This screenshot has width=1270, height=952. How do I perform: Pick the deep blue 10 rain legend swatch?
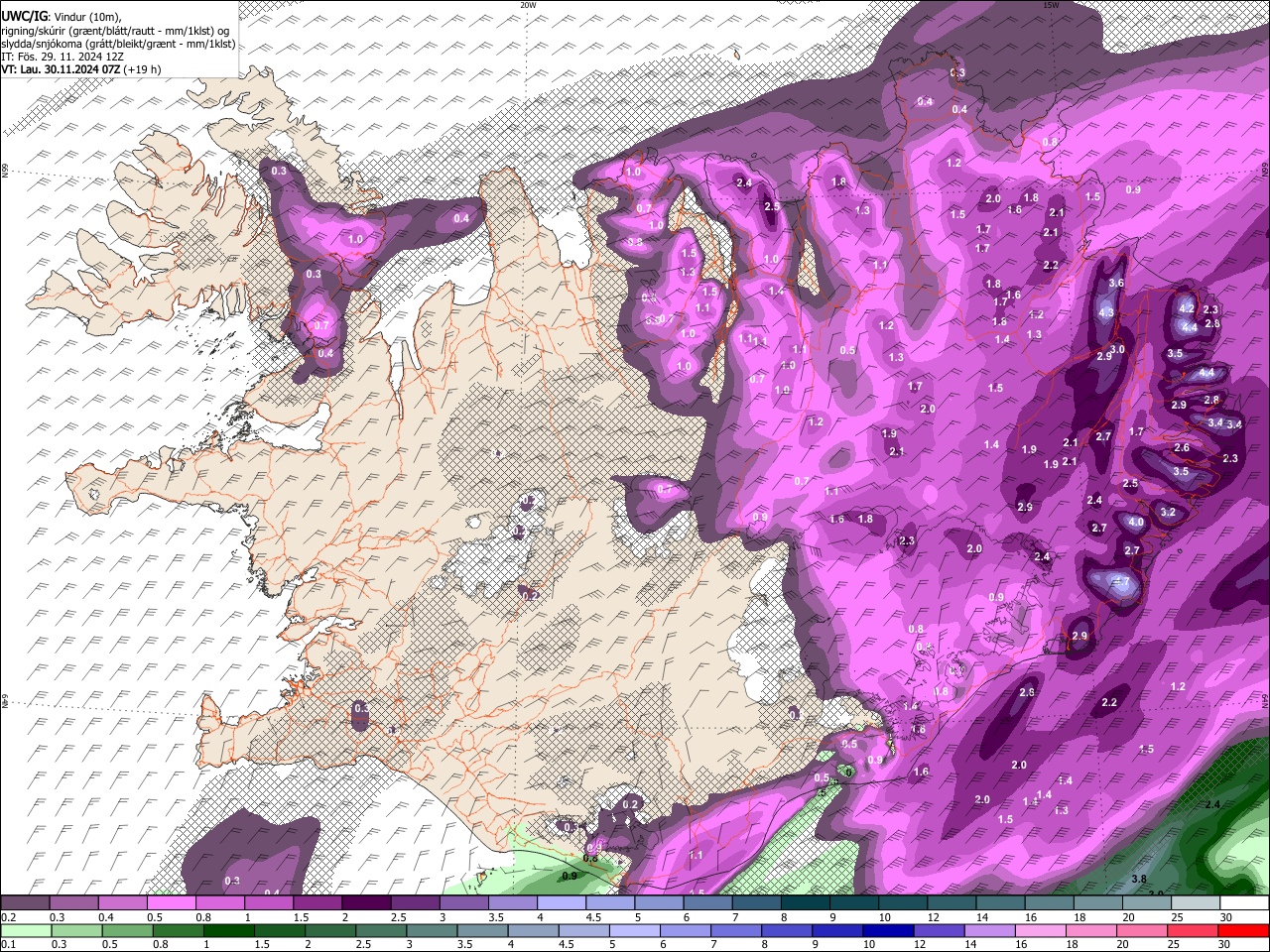tap(889, 931)
